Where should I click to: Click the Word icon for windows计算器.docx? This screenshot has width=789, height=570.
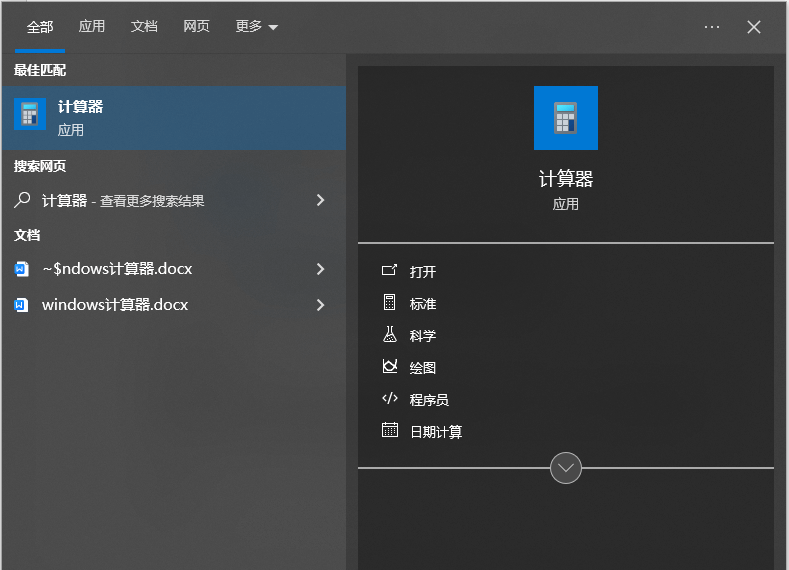22,305
